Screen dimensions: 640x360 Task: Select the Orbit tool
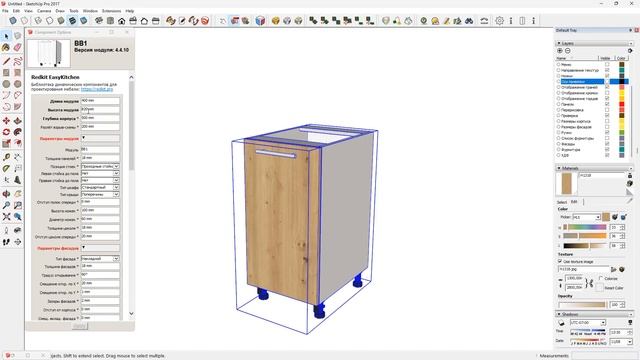tap(6, 194)
